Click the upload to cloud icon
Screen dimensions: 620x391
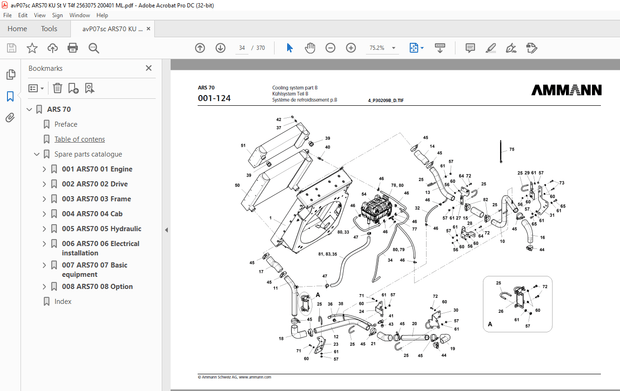[53, 48]
